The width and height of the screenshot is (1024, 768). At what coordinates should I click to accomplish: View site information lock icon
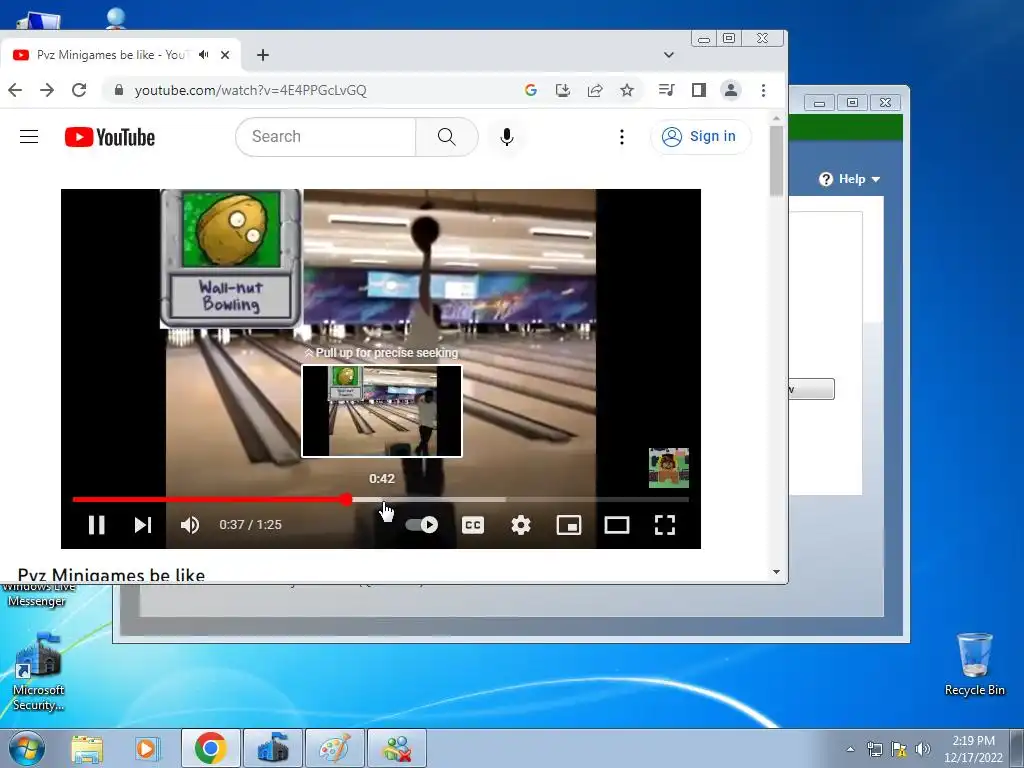pyautogui.click(x=119, y=90)
